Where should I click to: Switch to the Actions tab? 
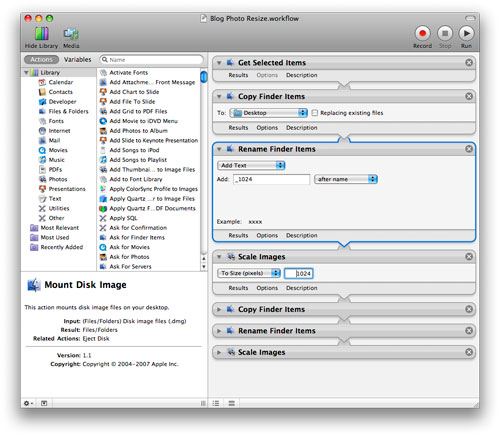pos(41,59)
